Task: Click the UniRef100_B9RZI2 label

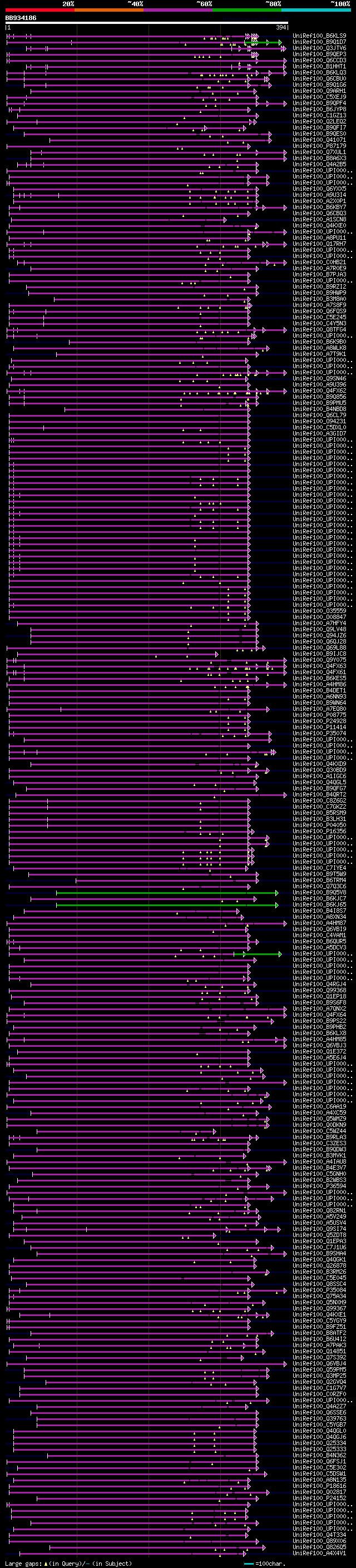Action: click(x=319, y=286)
